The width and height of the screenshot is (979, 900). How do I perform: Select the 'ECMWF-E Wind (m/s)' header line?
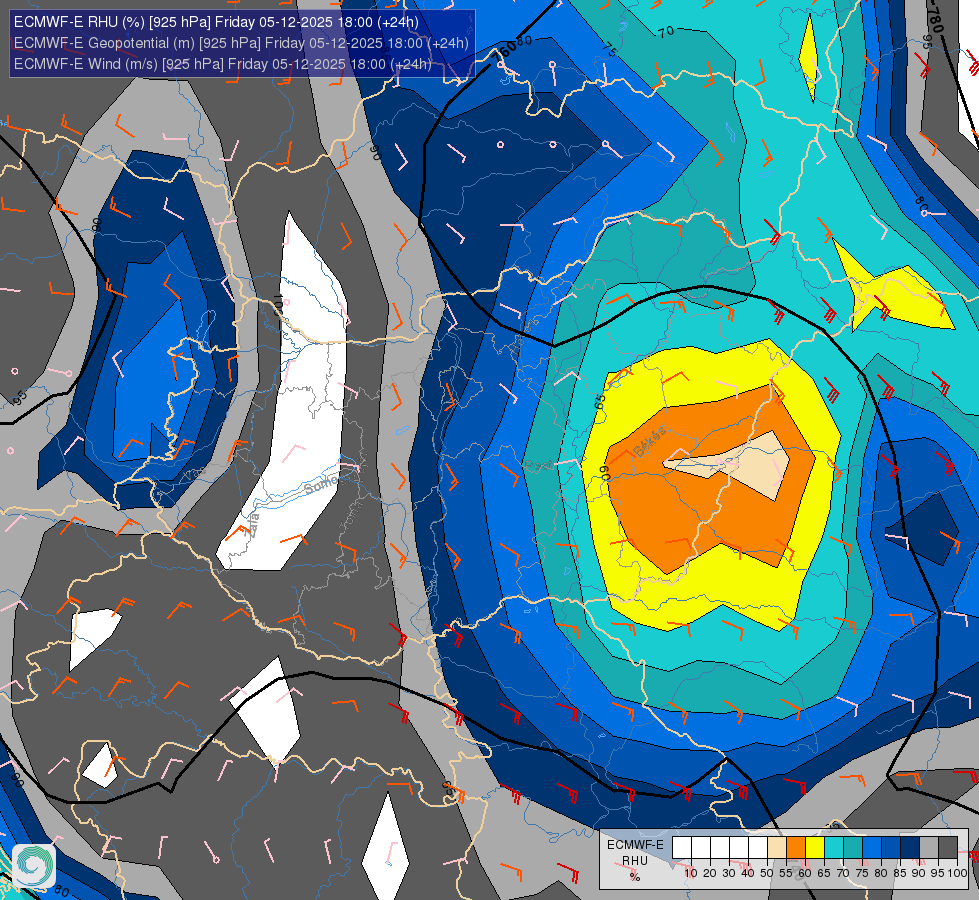click(223, 64)
